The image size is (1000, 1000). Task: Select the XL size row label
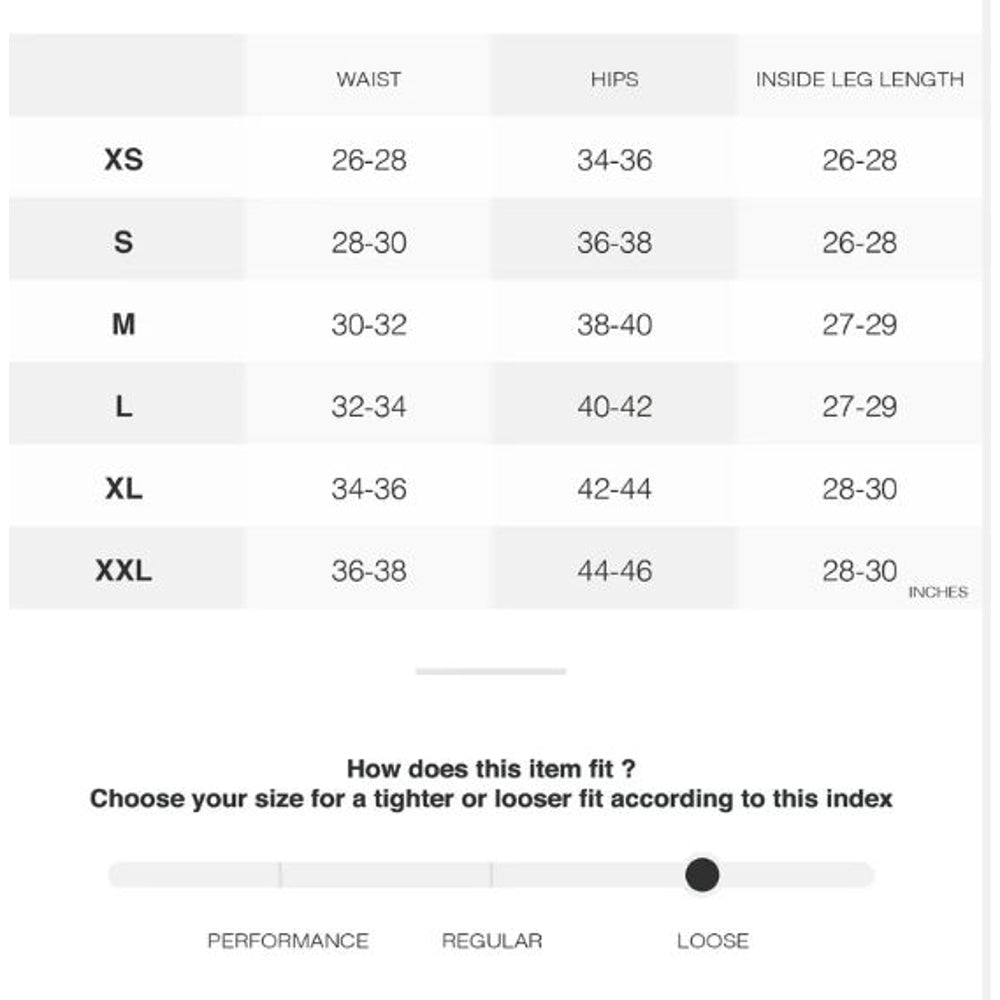coord(124,488)
